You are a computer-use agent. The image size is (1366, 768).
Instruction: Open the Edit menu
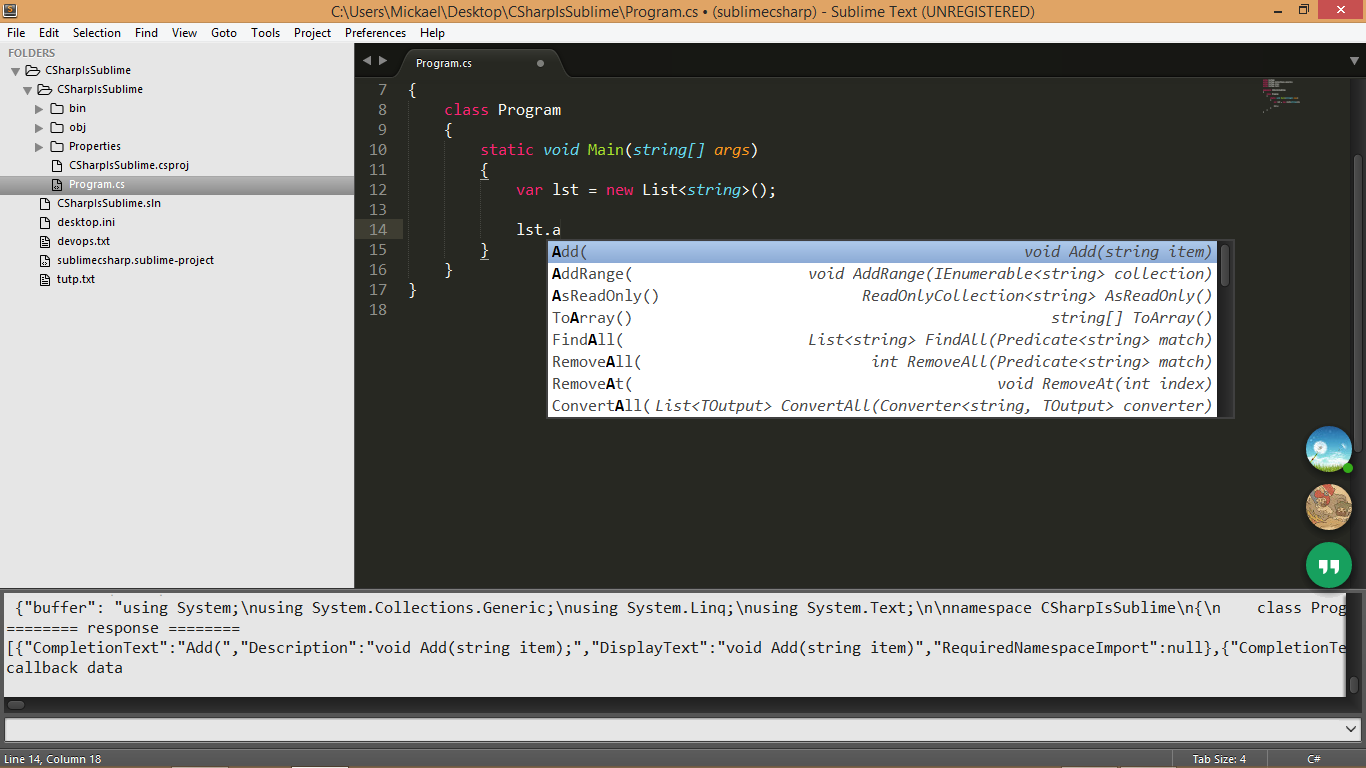click(49, 33)
